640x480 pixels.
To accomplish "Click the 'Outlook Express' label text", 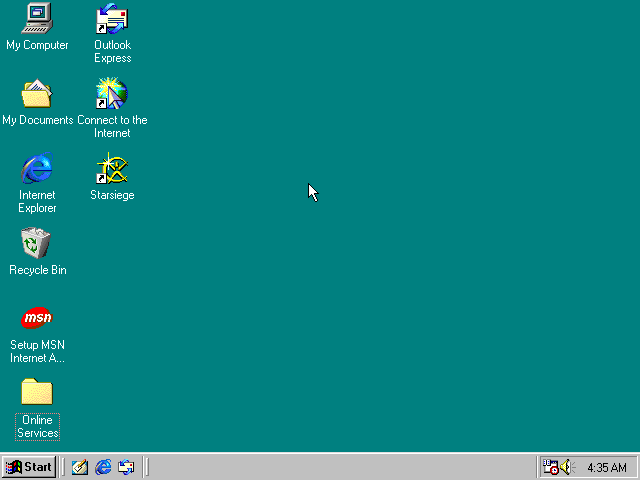I will 113,51.
